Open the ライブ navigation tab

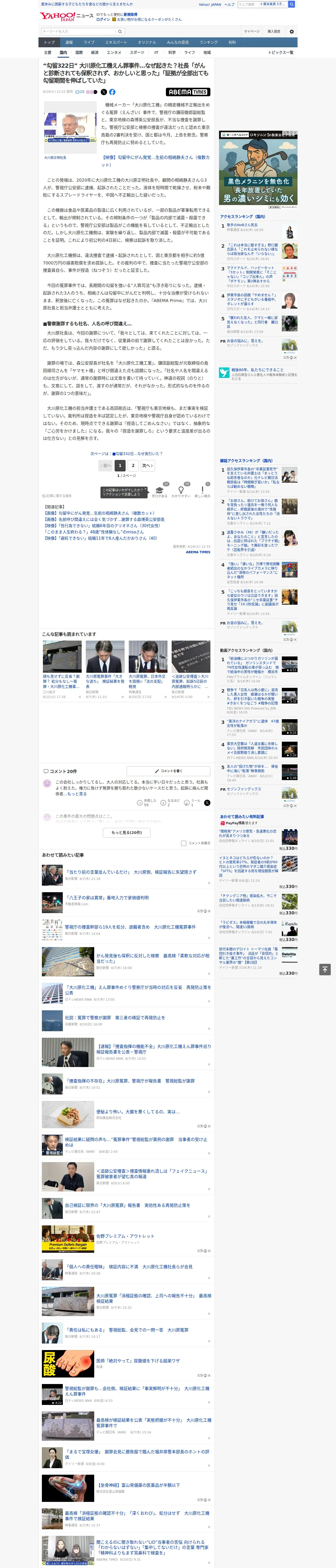click(x=89, y=43)
